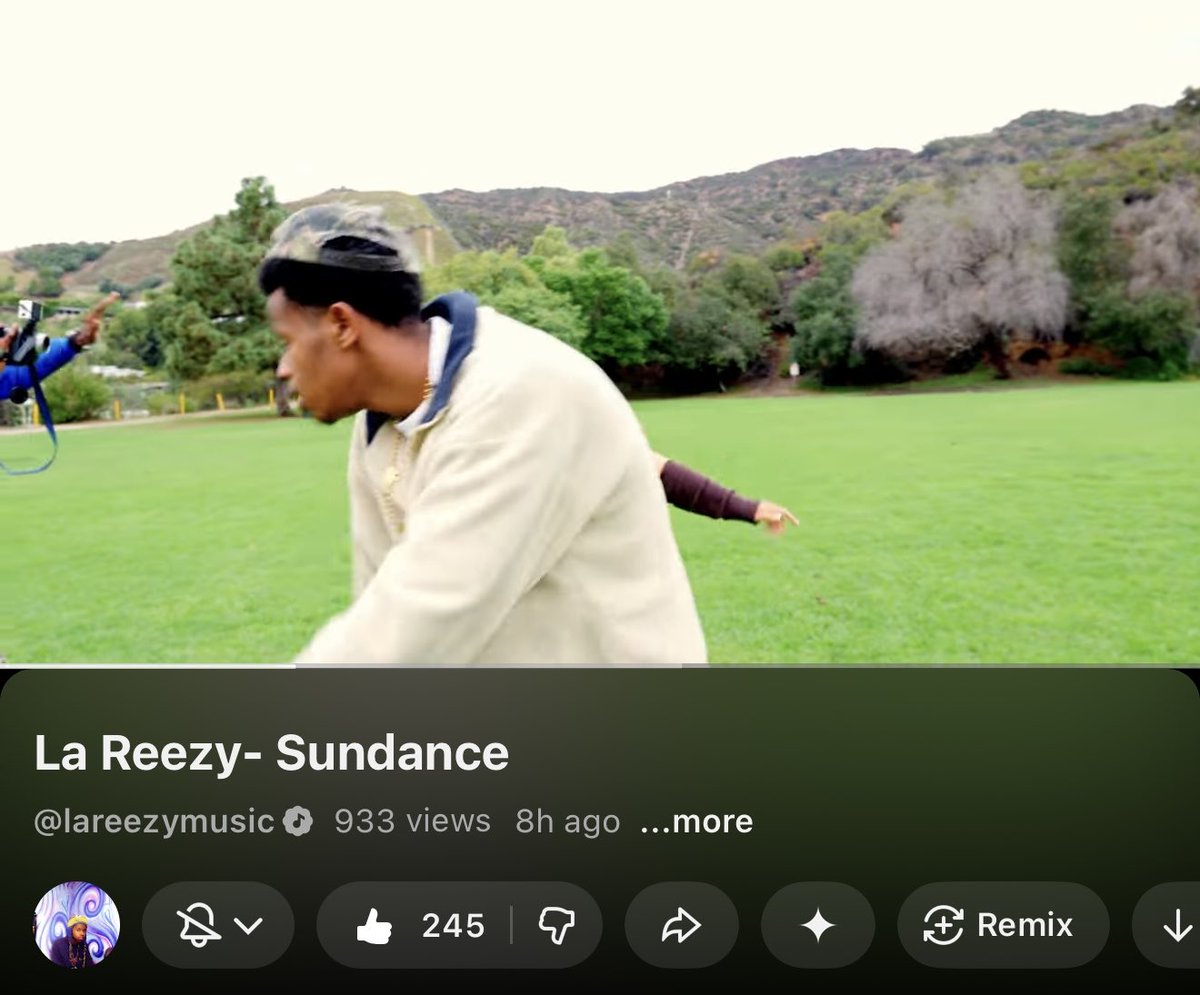Click the notification bell with slash icon

(198, 926)
